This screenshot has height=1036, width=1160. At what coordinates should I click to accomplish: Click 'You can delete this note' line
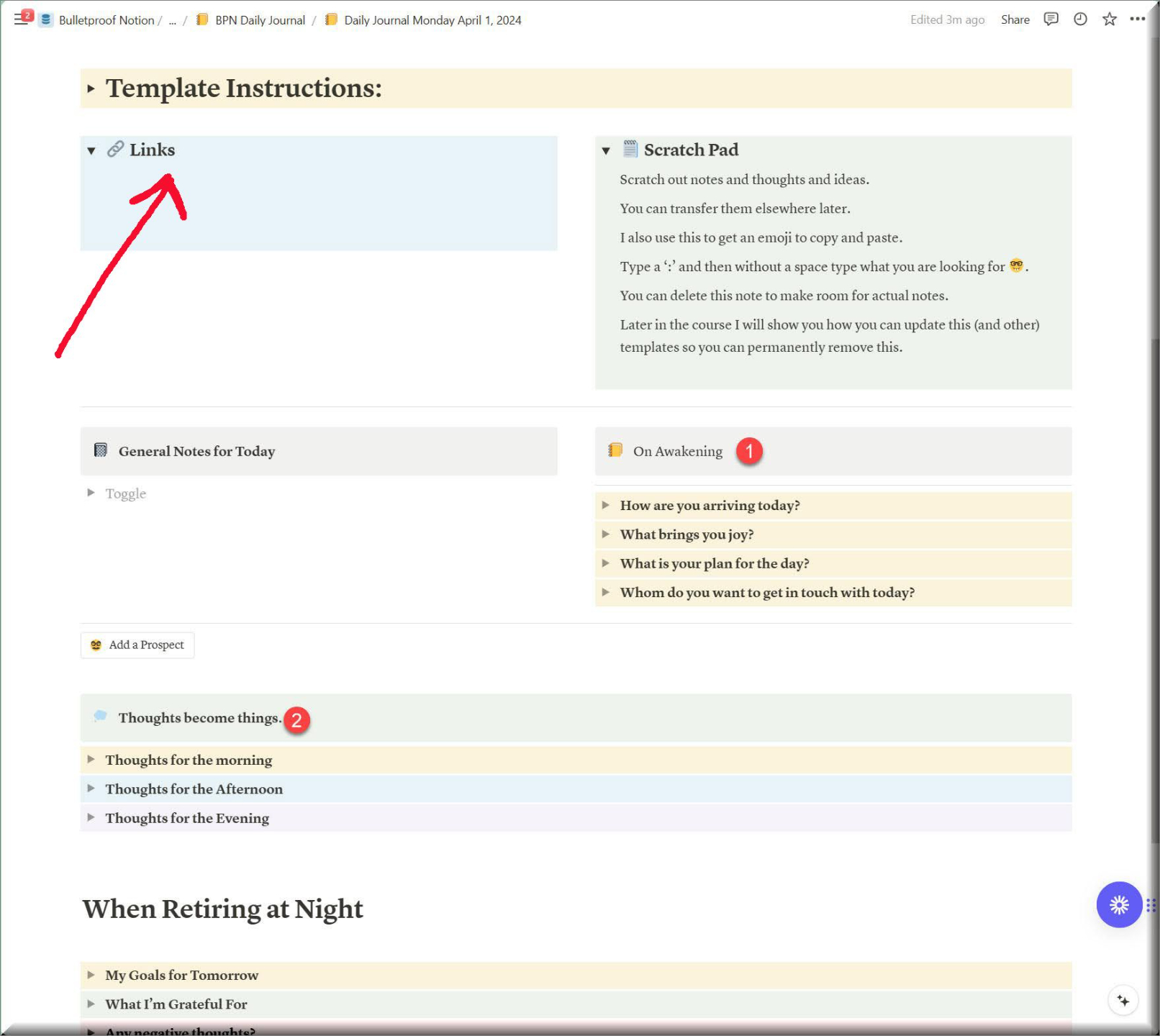784,296
